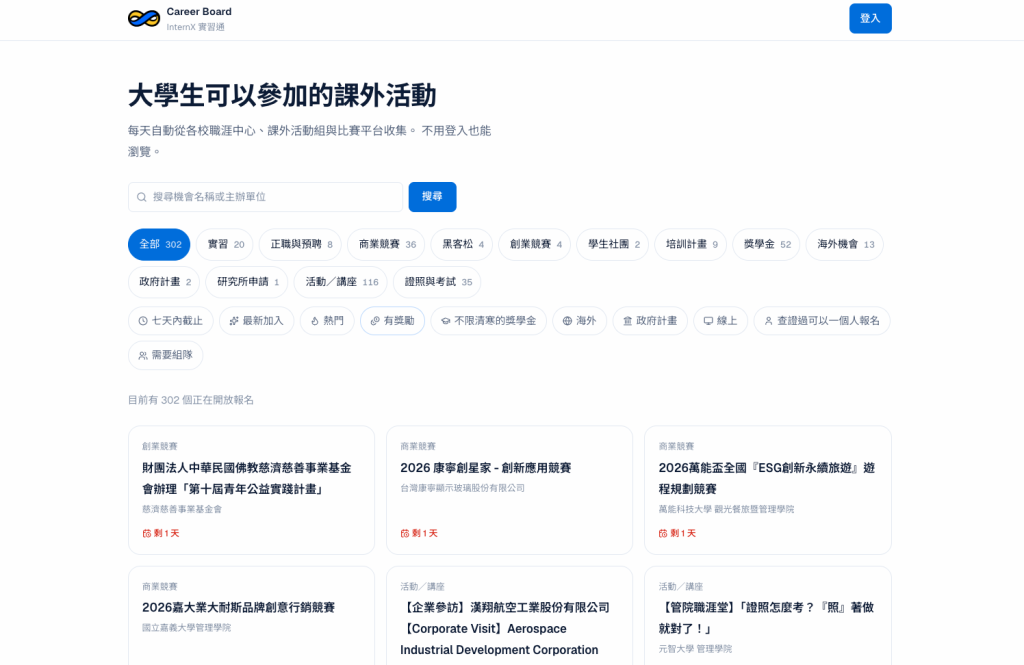The width and height of the screenshot is (1024, 665).
Task: Toggle the 最新加入 filter
Action: 256,321
